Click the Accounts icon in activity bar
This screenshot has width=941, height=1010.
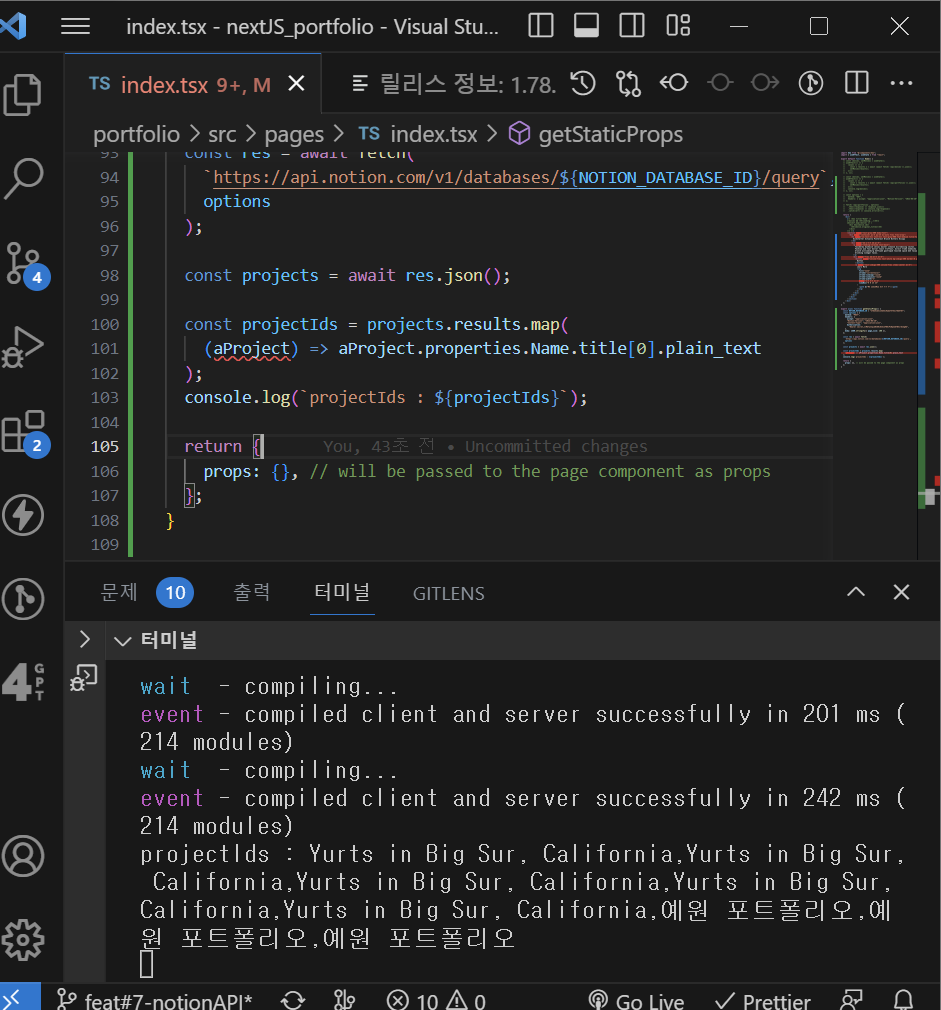click(x=23, y=856)
